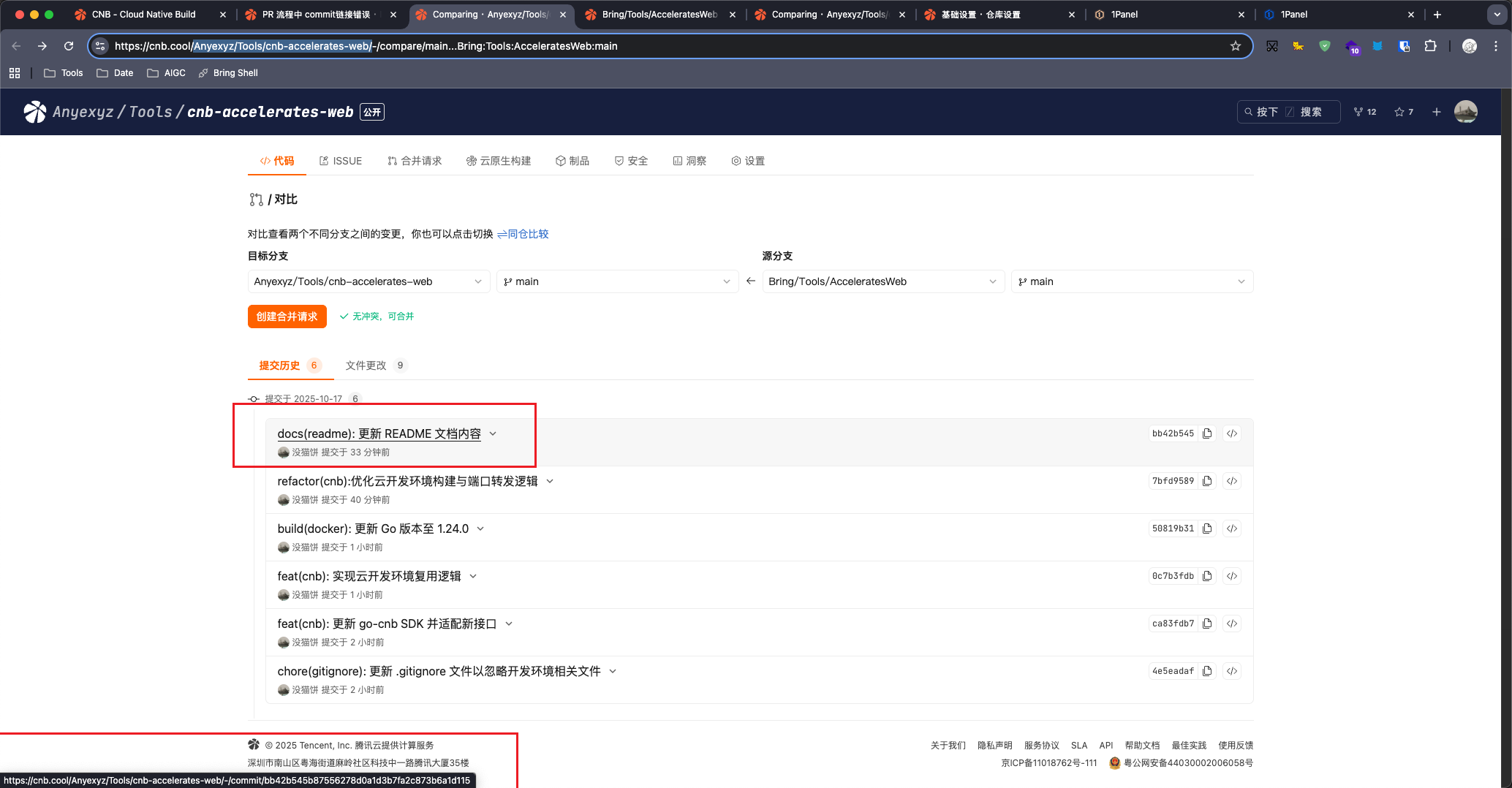Open the fork count icon
This screenshot has height=788, width=1512.
coord(1364,112)
